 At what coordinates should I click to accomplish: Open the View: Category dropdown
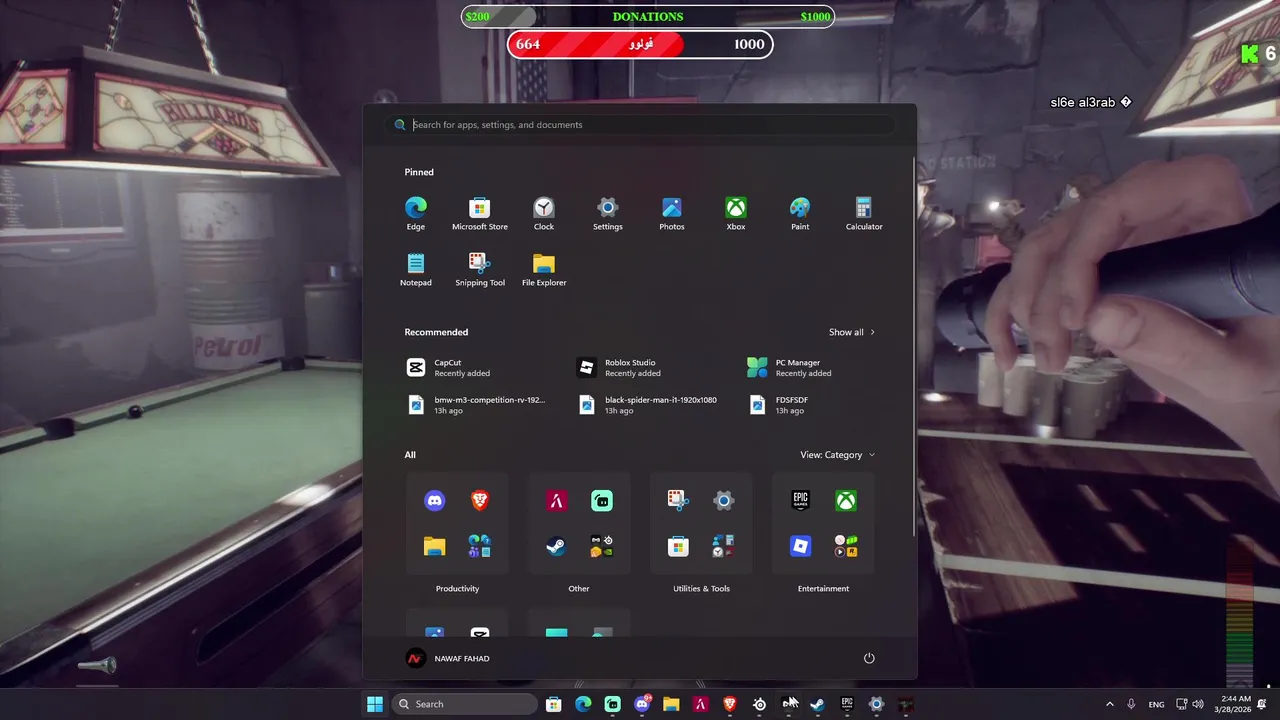tap(838, 455)
